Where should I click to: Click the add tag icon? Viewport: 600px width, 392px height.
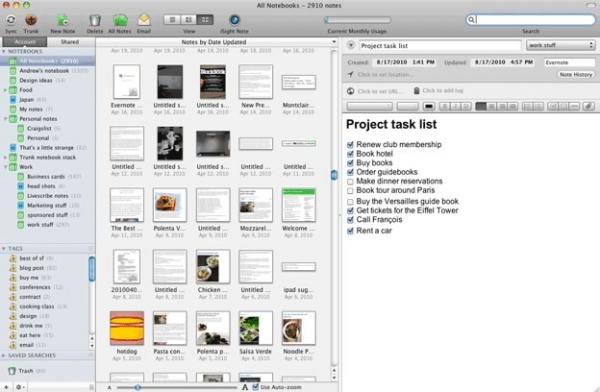(x=417, y=91)
